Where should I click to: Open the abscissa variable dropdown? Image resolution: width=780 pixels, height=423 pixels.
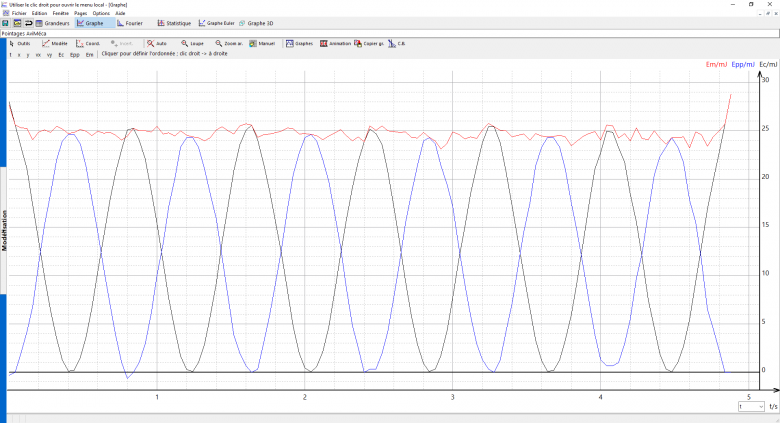click(x=751, y=407)
